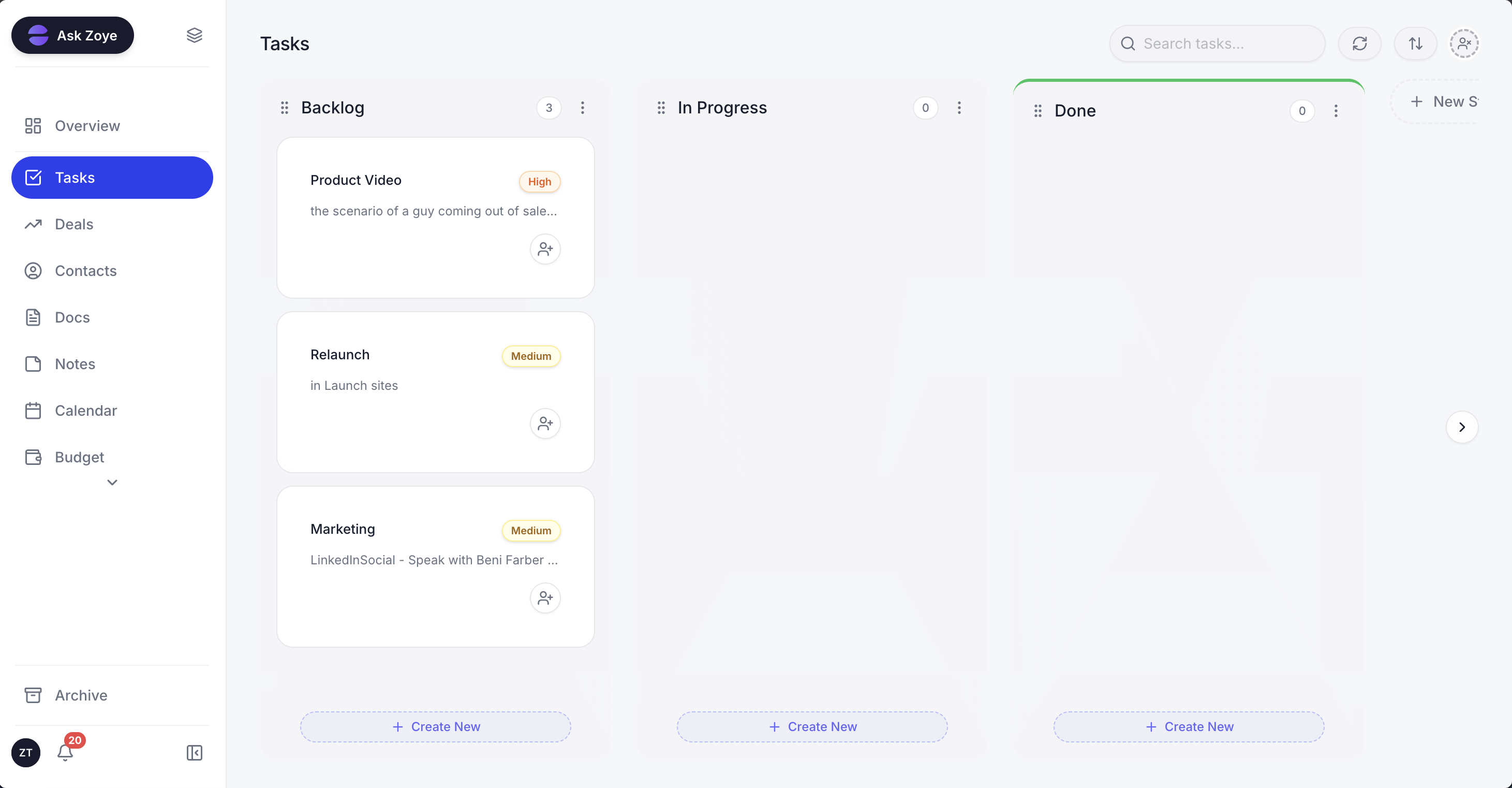
Task: Go to Deals in sidebar
Action: [x=74, y=224]
